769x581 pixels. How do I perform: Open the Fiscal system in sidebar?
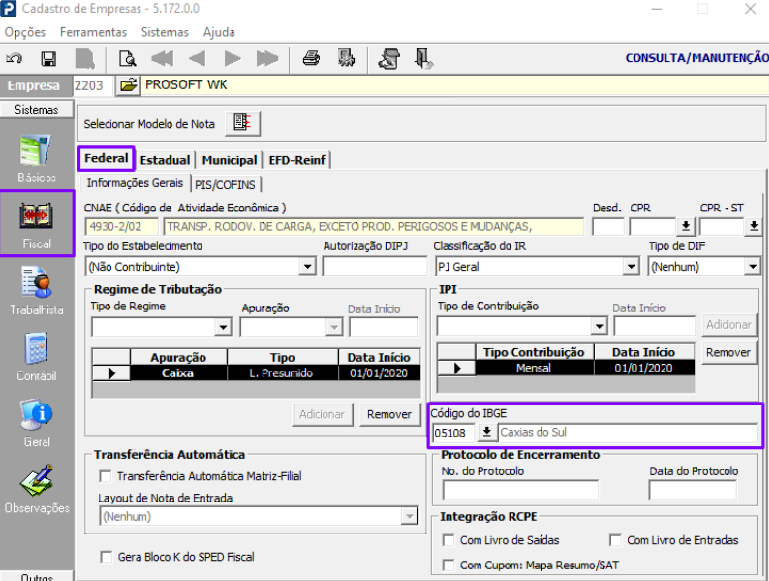coord(37,224)
